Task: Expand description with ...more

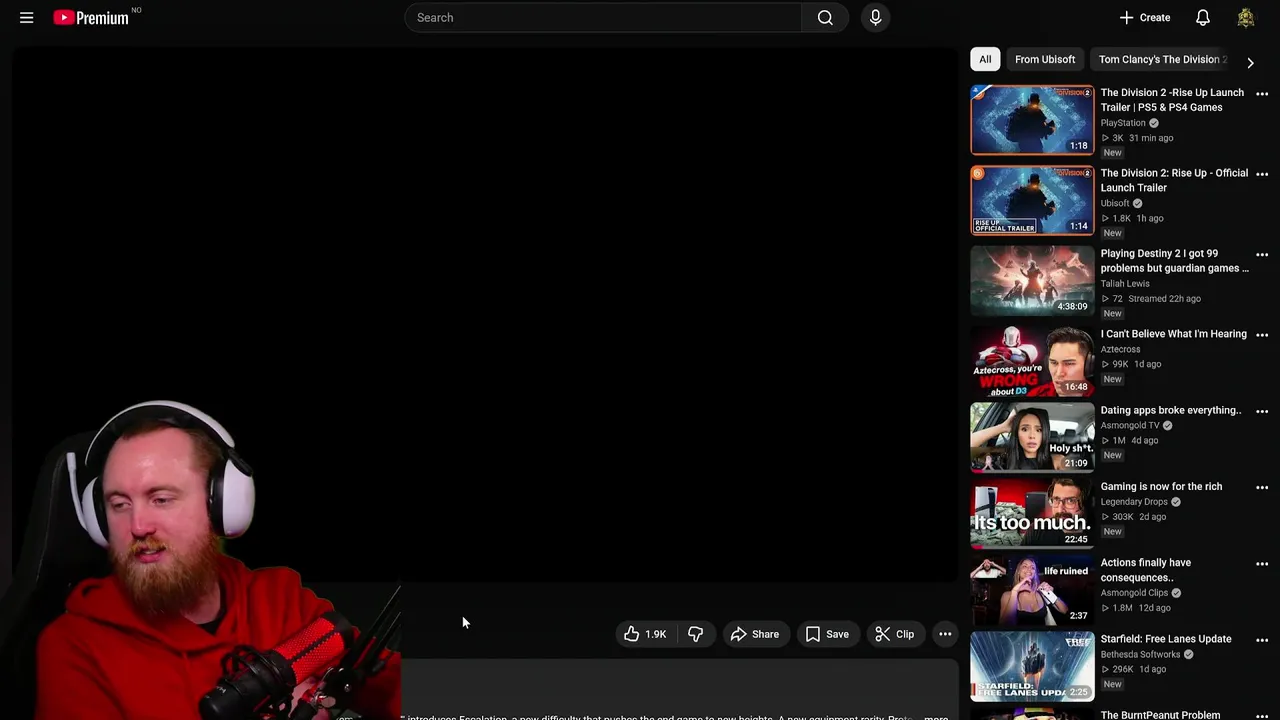Action: coord(936,717)
